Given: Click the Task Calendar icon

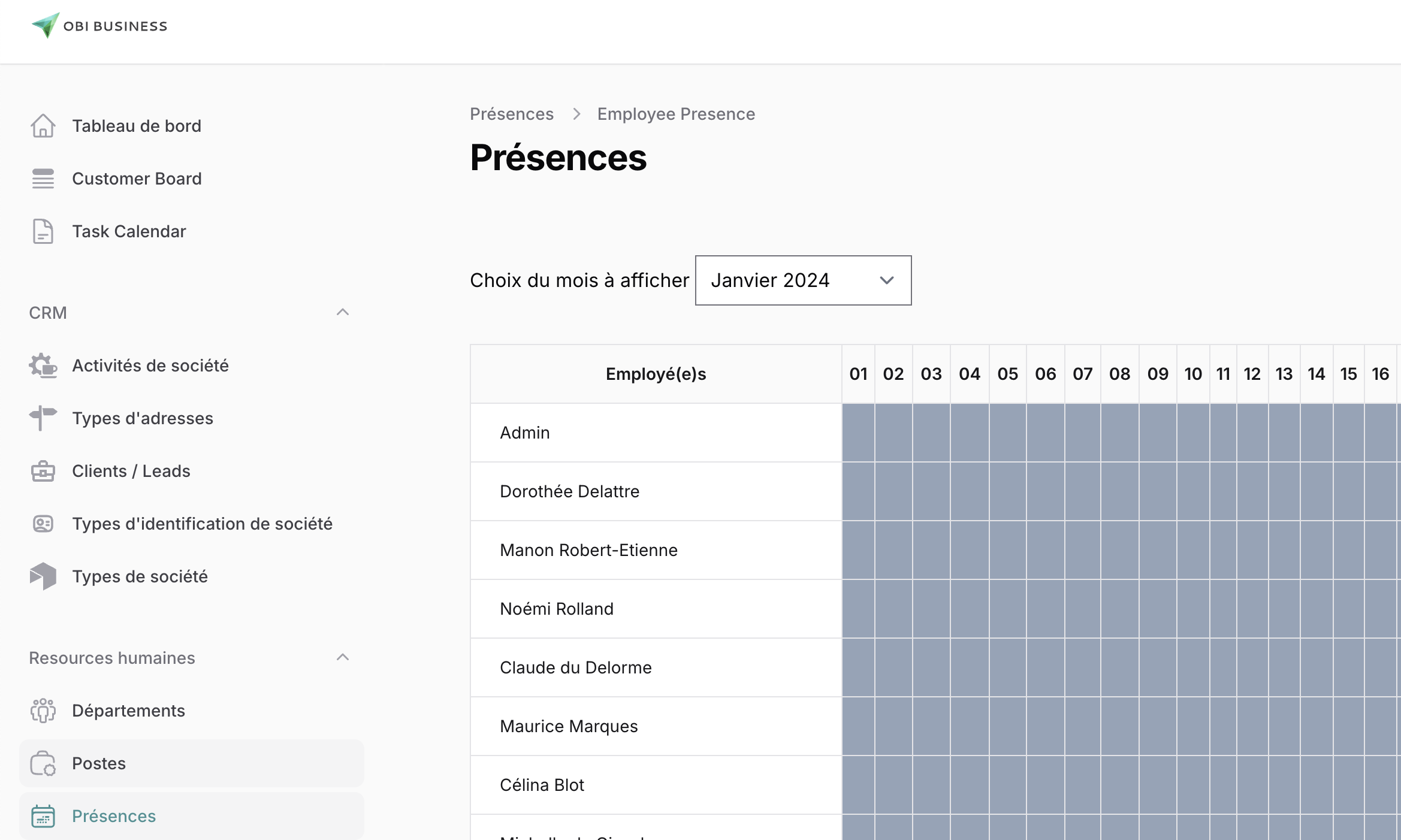Looking at the screenshot, I should click(x=41, y=231).
